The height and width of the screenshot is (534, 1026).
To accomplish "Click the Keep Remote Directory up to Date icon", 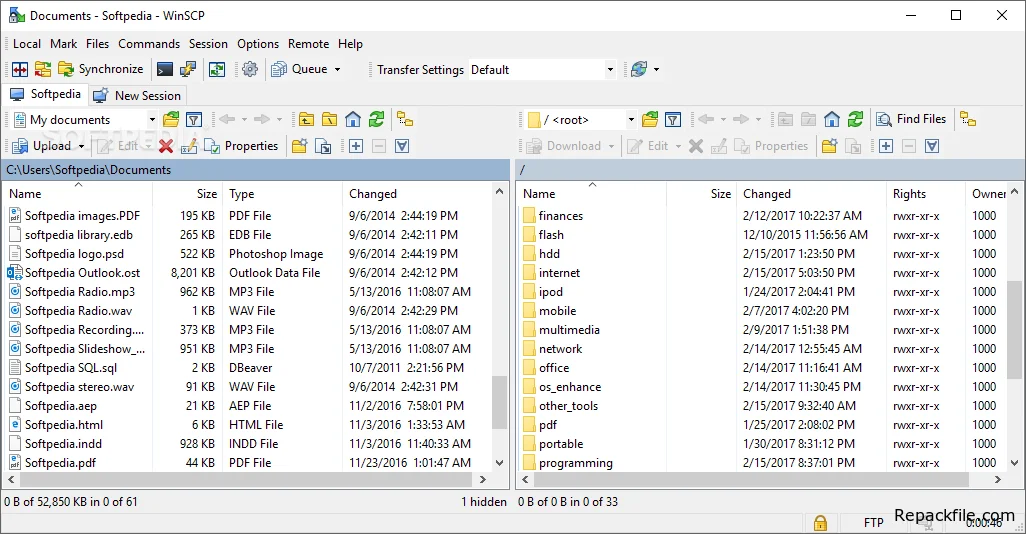I will pos(217,69).
